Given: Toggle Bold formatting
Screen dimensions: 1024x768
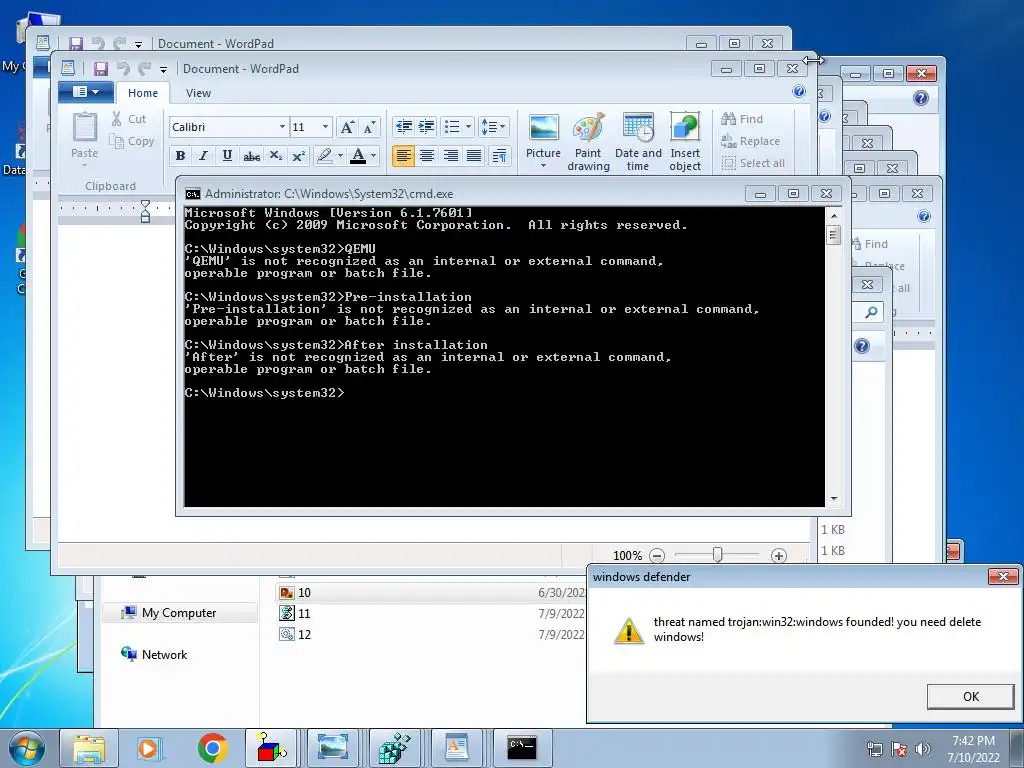Looking at the screenshot, I should pos(180,155).
